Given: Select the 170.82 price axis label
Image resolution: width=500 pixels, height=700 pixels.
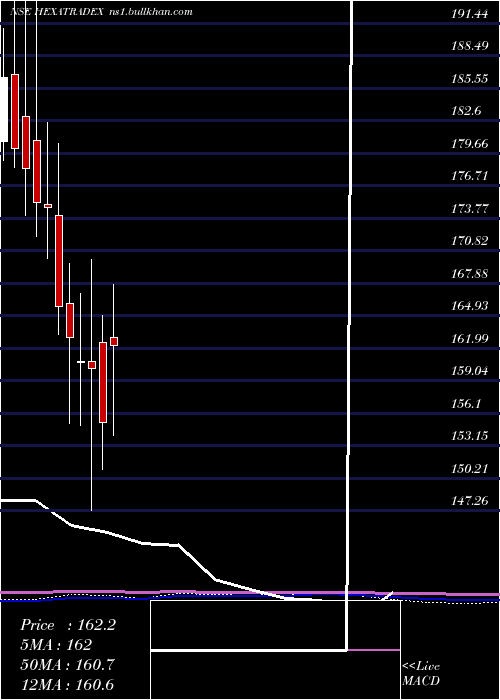Looking at the screenshot, I should pyautogui.click(x=469, y=242).
